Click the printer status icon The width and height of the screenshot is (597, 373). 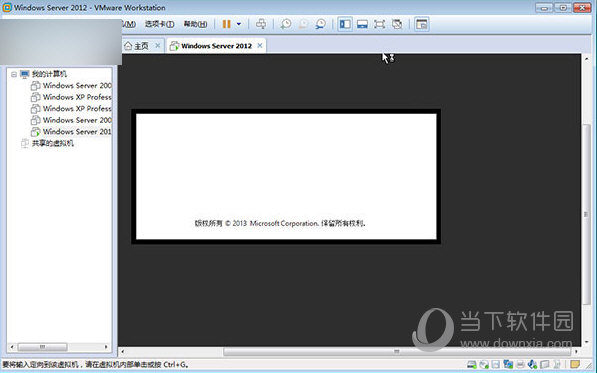[x=520, y=365]
